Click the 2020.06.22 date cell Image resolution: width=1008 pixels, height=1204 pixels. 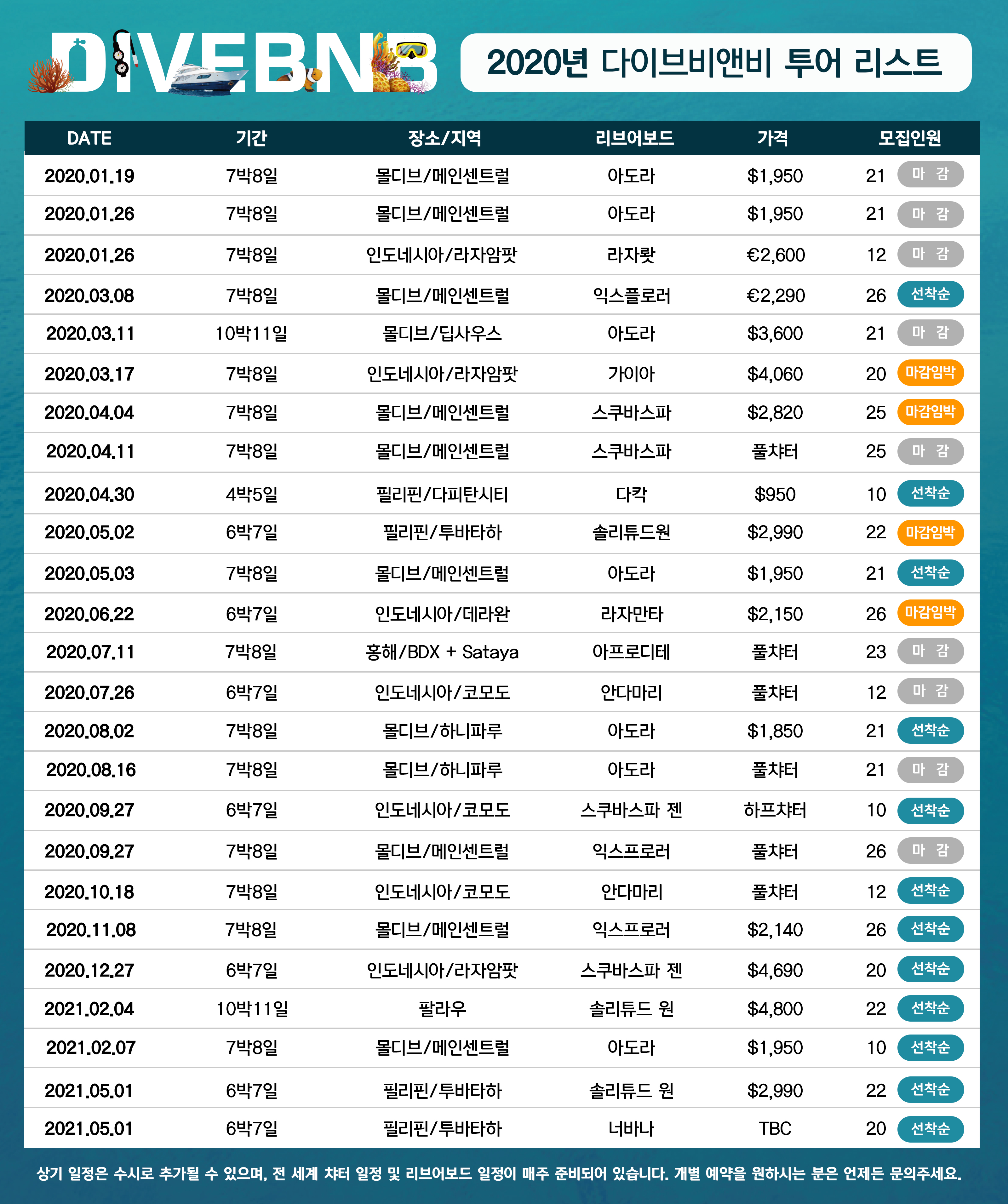(89, 614)
